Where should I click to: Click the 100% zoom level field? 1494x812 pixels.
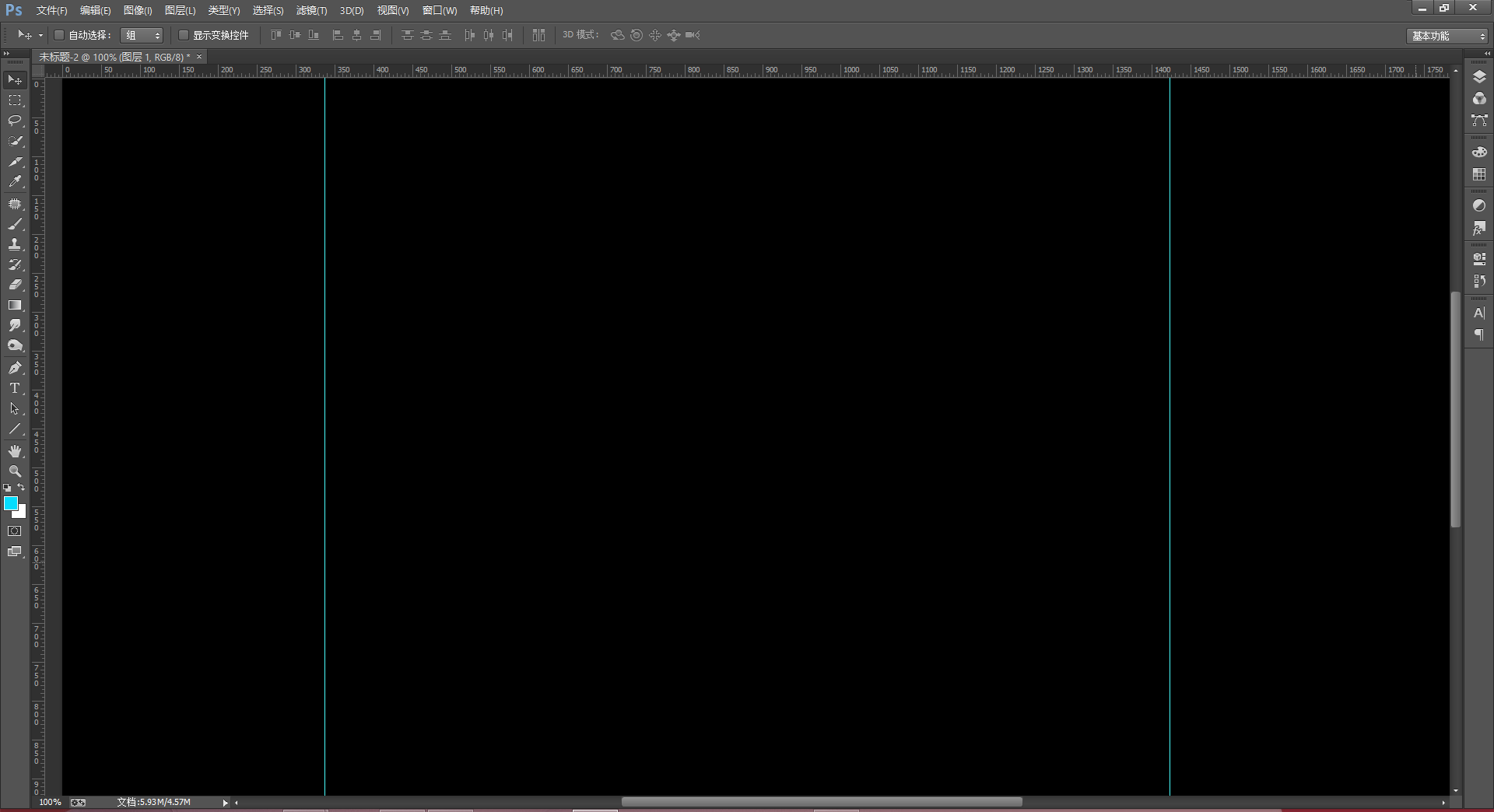(x=50, y=803)
